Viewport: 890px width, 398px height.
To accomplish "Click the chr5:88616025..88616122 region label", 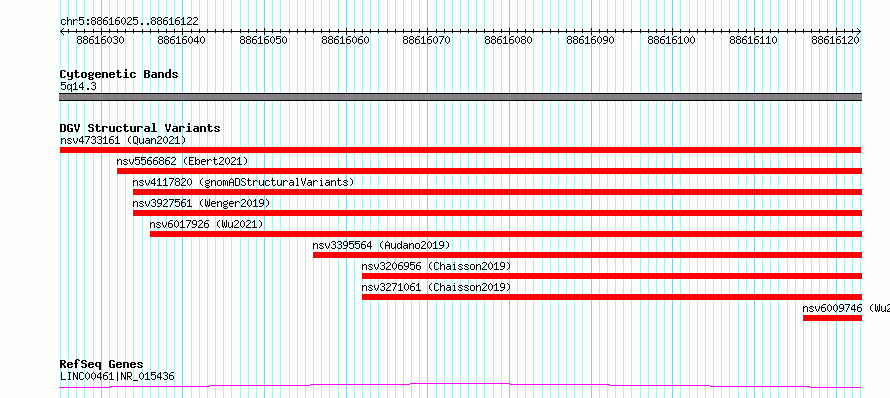I will click(x=129, y=22).
